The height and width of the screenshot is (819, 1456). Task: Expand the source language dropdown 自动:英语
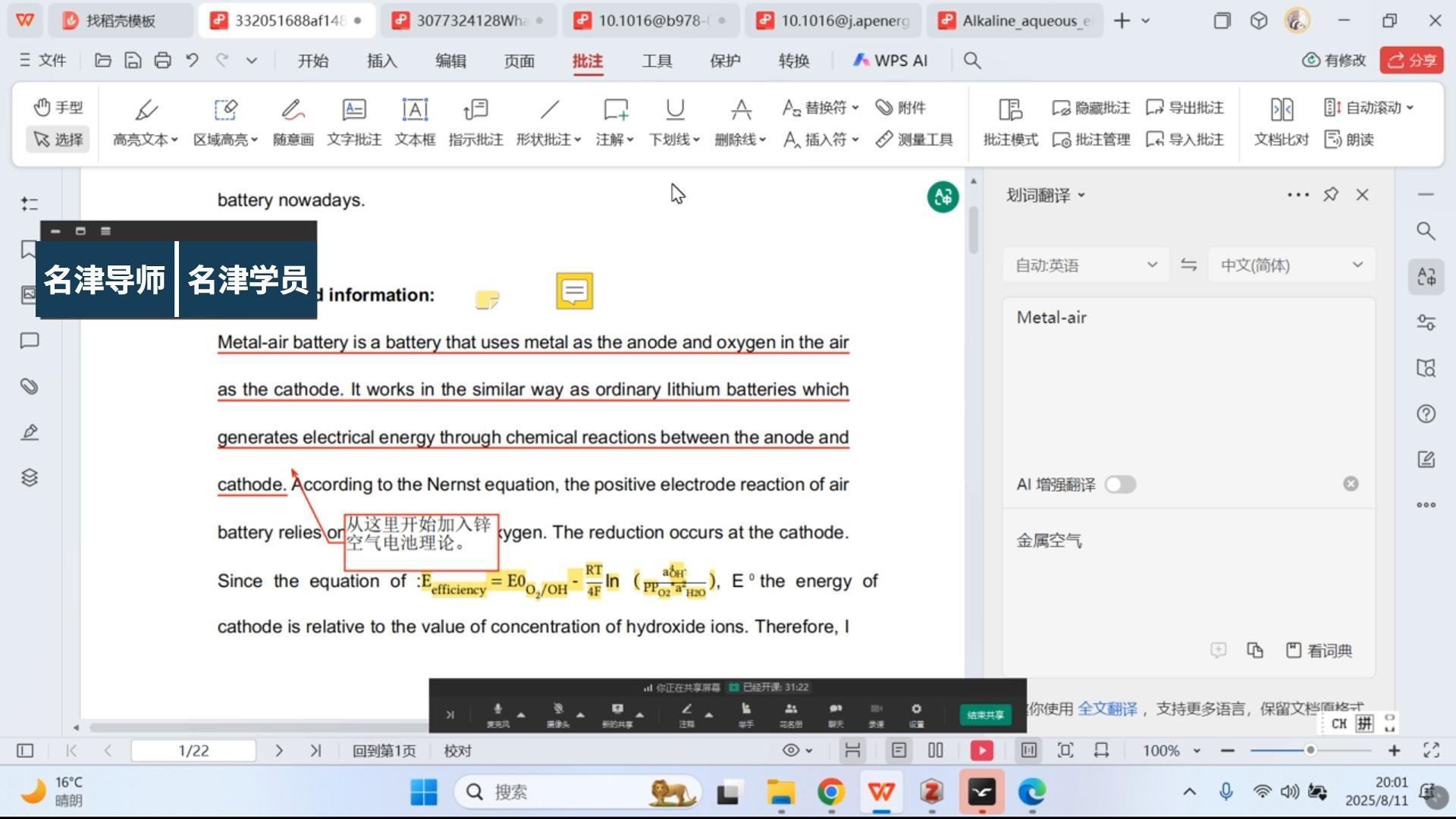click(x=1085, y=265)
